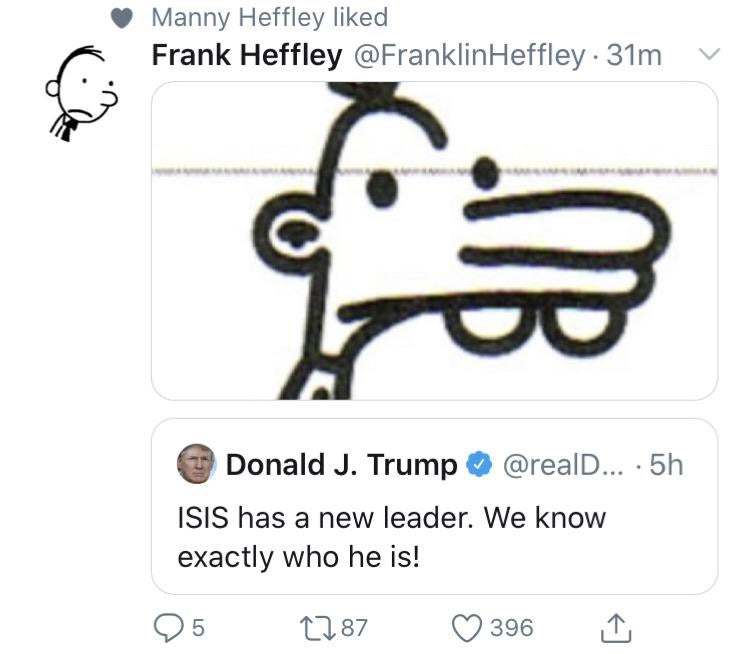The image size is (750, 654).
Task: Click the truncated @realD... handle
Action: [x=563, y=465]
